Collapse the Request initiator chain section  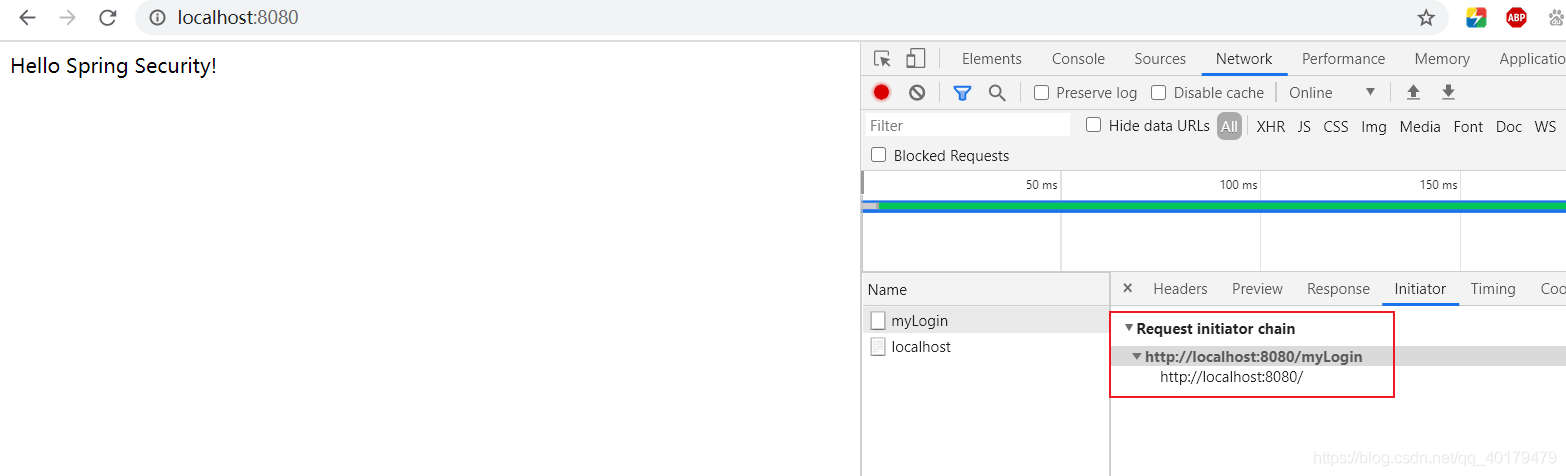click(1129, 328)
